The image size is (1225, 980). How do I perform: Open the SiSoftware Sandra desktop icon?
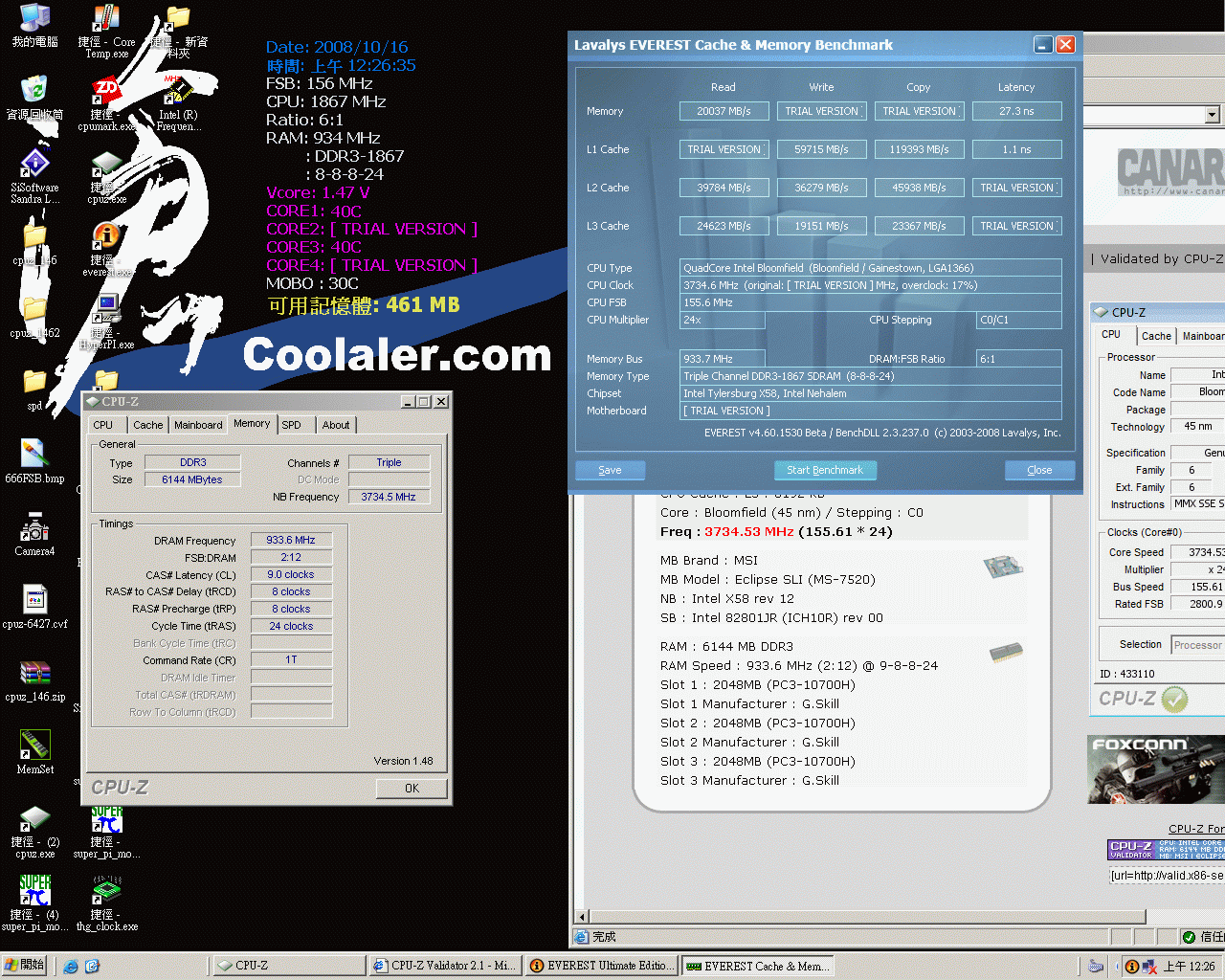coord(34,176)
